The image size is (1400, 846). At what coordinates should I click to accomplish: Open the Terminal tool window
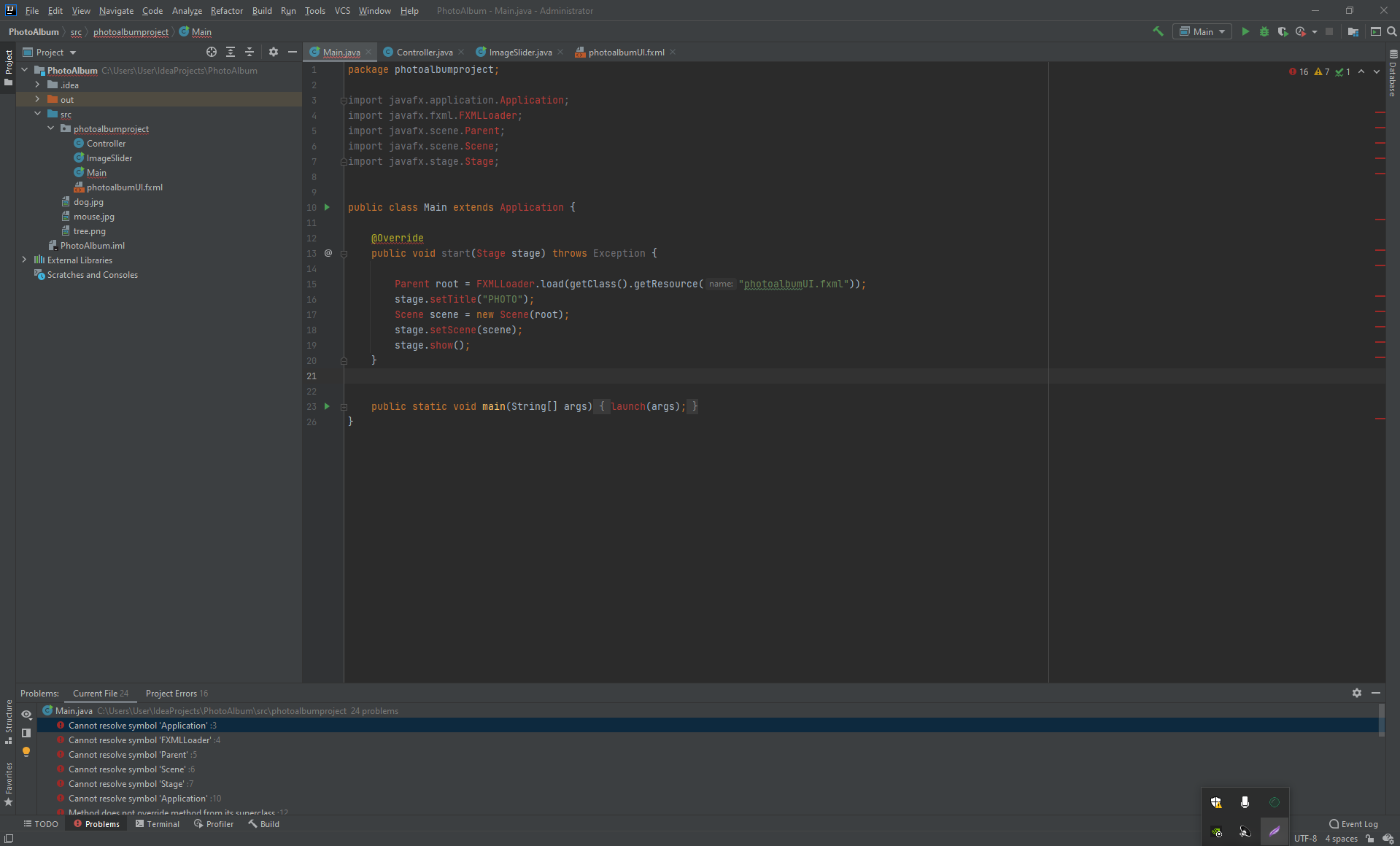pos(158,823)
